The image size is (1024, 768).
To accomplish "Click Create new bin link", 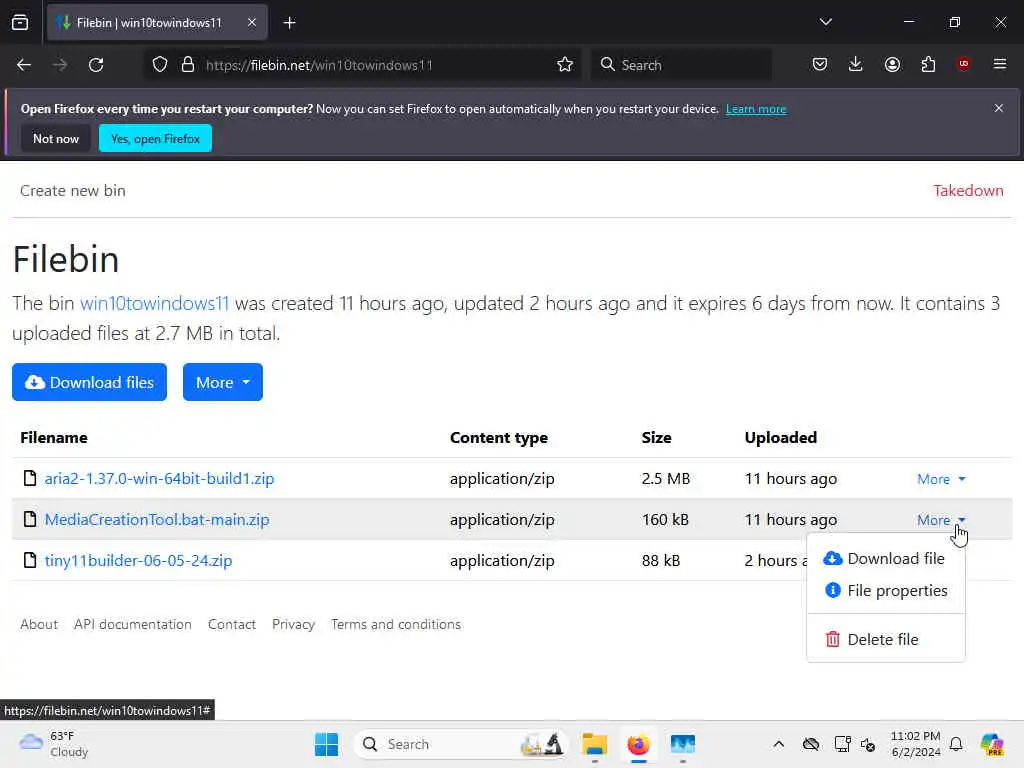I will tap(72, 191).
